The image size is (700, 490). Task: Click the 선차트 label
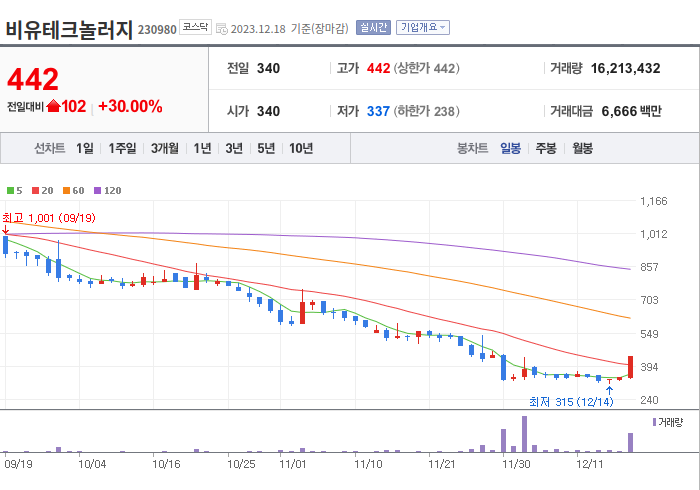(x=50, y=148)
